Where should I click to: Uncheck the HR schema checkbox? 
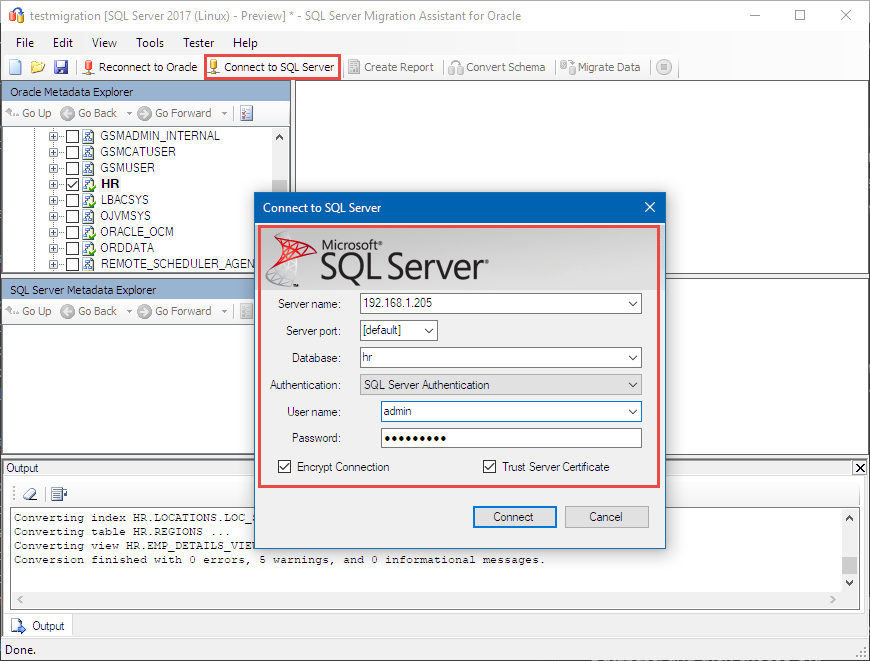coord(73,183)
